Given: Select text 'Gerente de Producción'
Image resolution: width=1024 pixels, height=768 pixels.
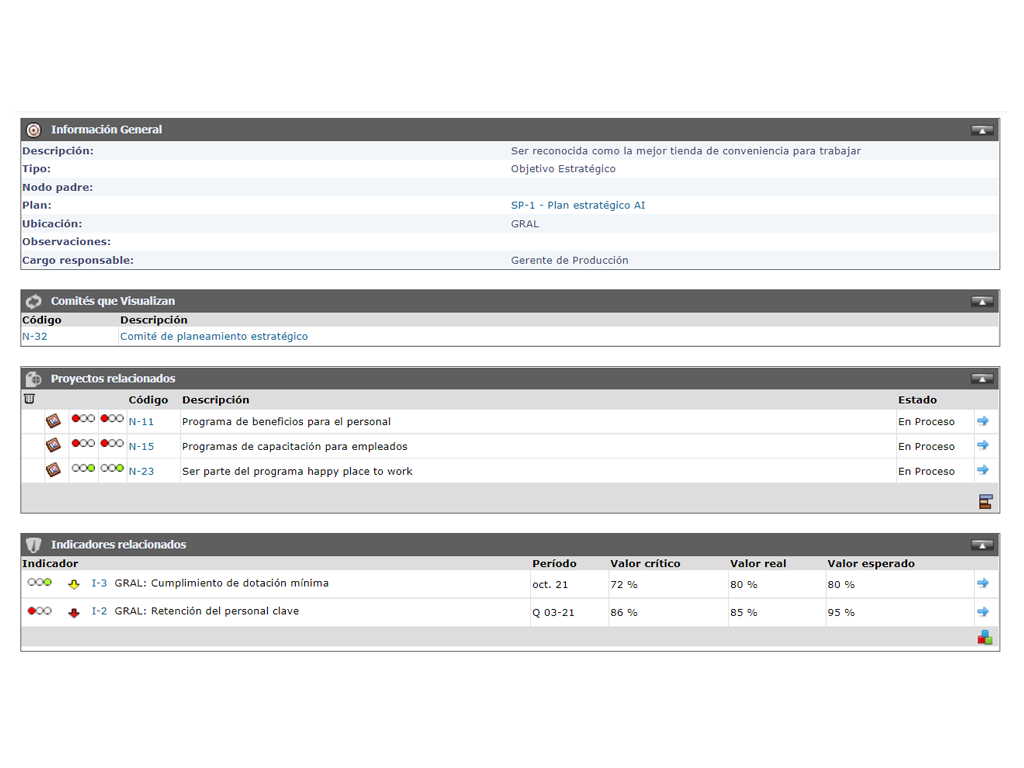Looking at the screenshot, I should coord(569,260).
